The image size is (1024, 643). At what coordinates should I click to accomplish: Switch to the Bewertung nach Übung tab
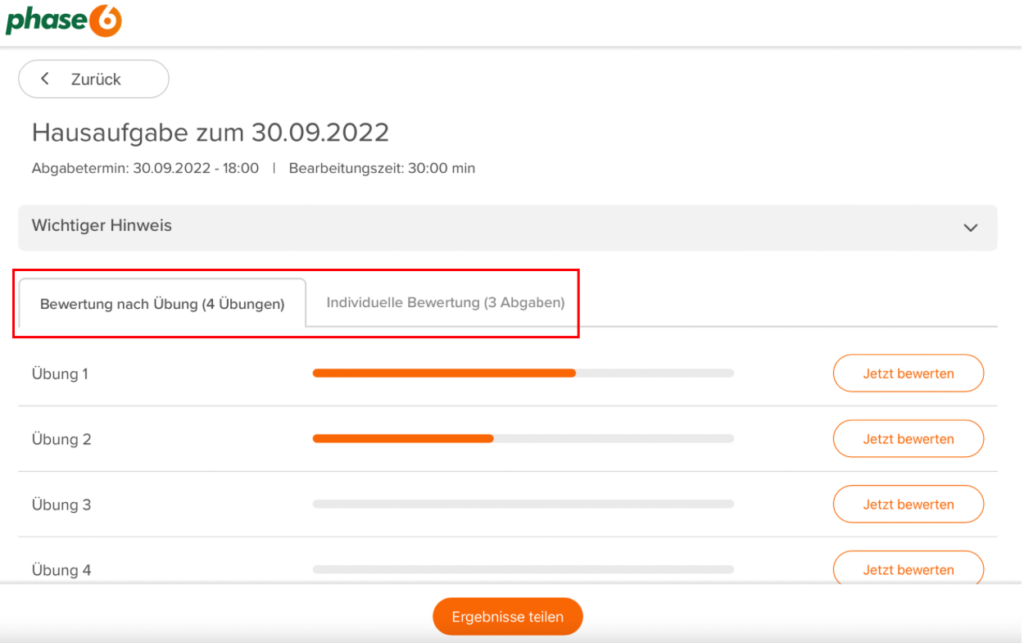[x=163, y=304]
